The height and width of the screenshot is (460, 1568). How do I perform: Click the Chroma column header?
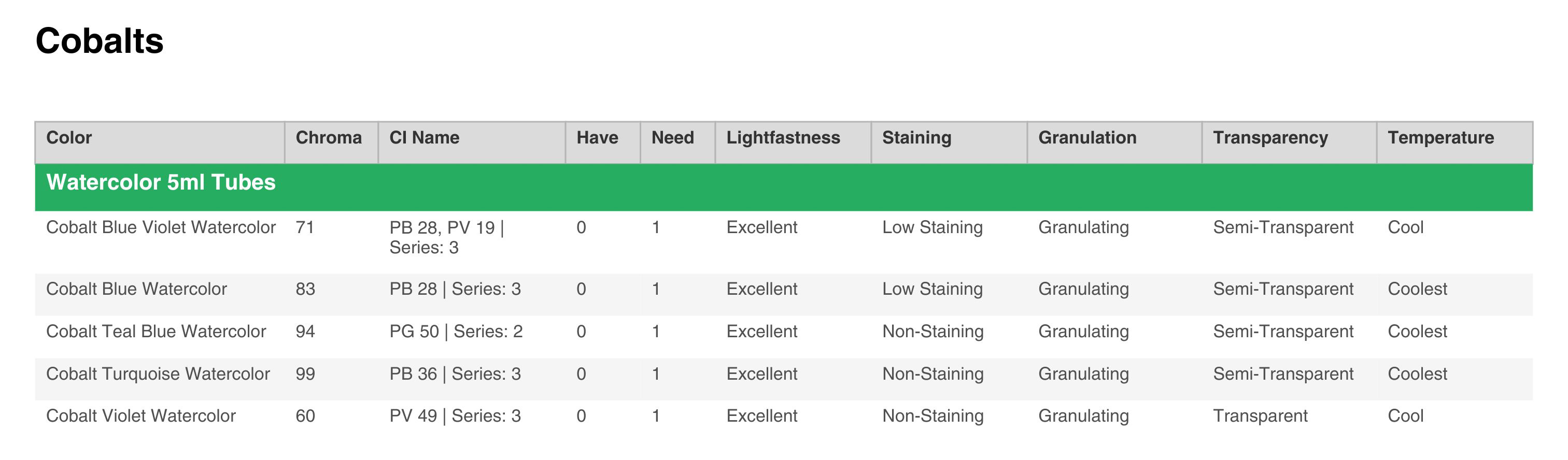pos(329,138)
